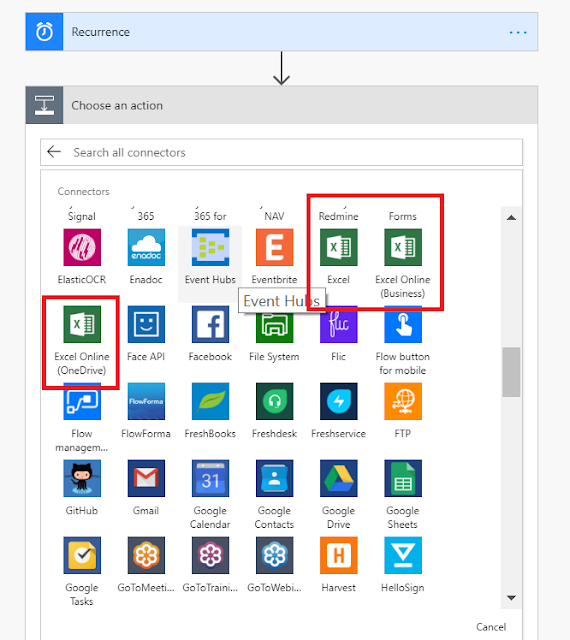Select the GoToMeeting connector
Viewport: 570px width, 640px height.
(146, 555)
